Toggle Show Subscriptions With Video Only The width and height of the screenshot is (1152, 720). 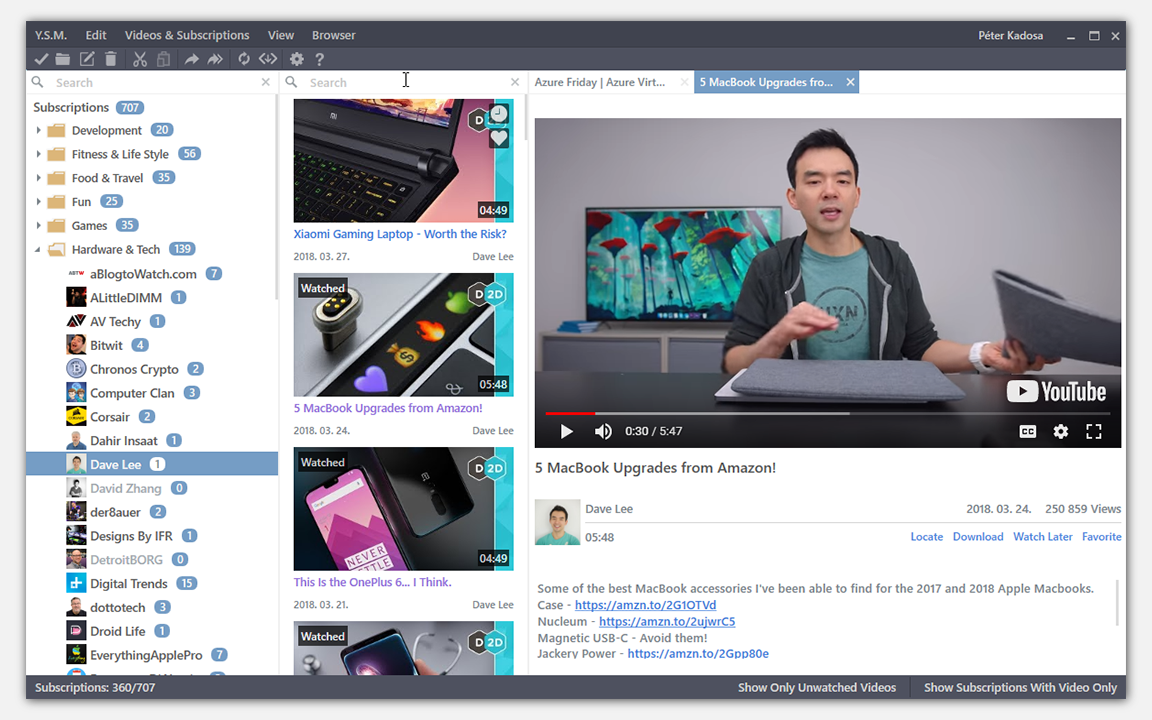coord(1020,688)
